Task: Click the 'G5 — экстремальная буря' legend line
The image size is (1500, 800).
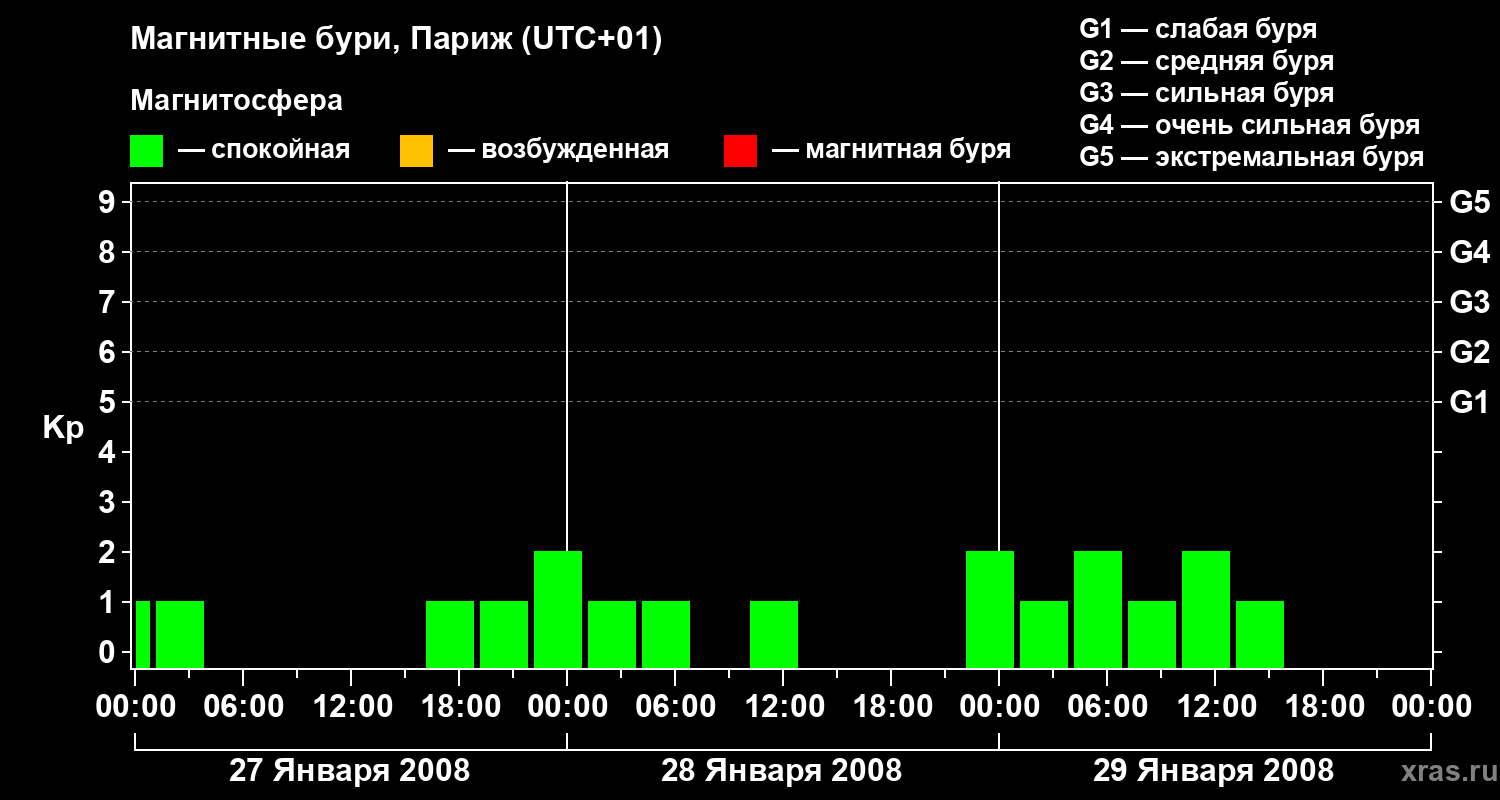Action: point(1251,157)
